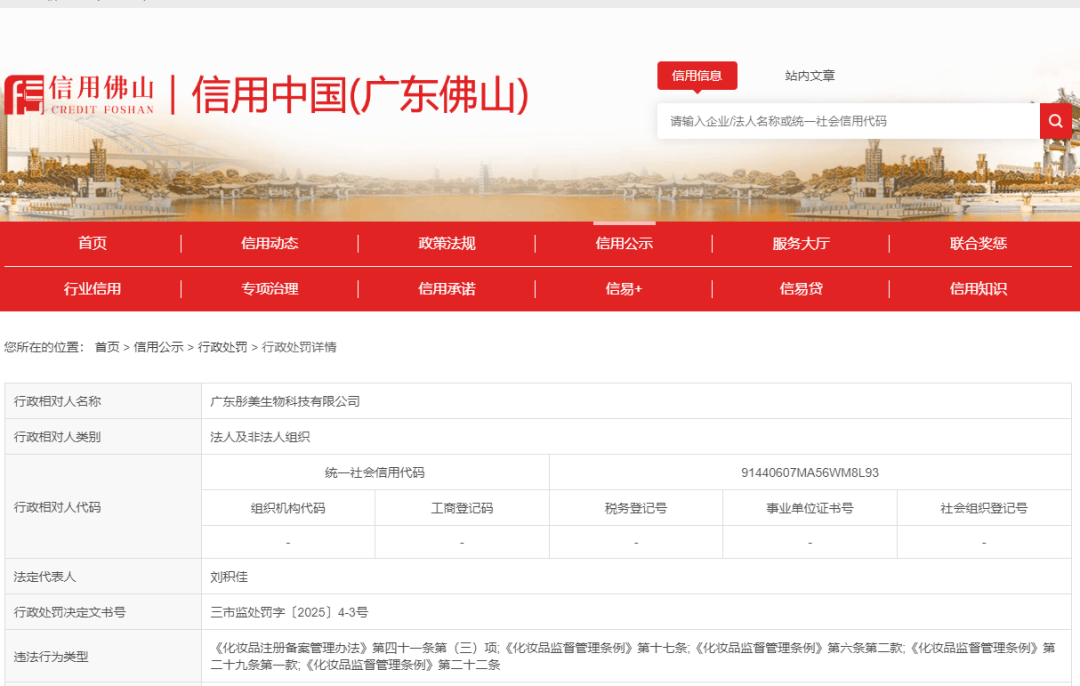1080x686 pixels.
Task: Click the 违法行为类型 label
Action: pos(51,657)
